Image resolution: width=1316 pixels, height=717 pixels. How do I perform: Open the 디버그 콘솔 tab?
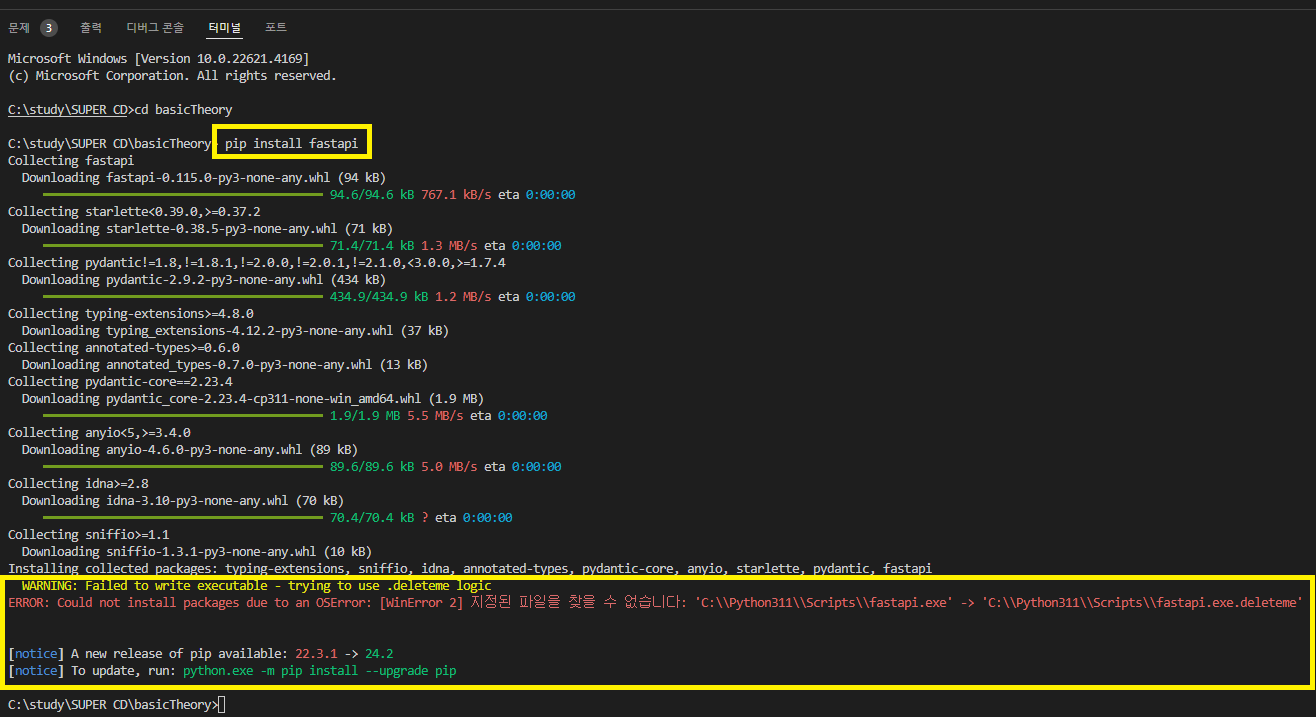click(155, 27)
